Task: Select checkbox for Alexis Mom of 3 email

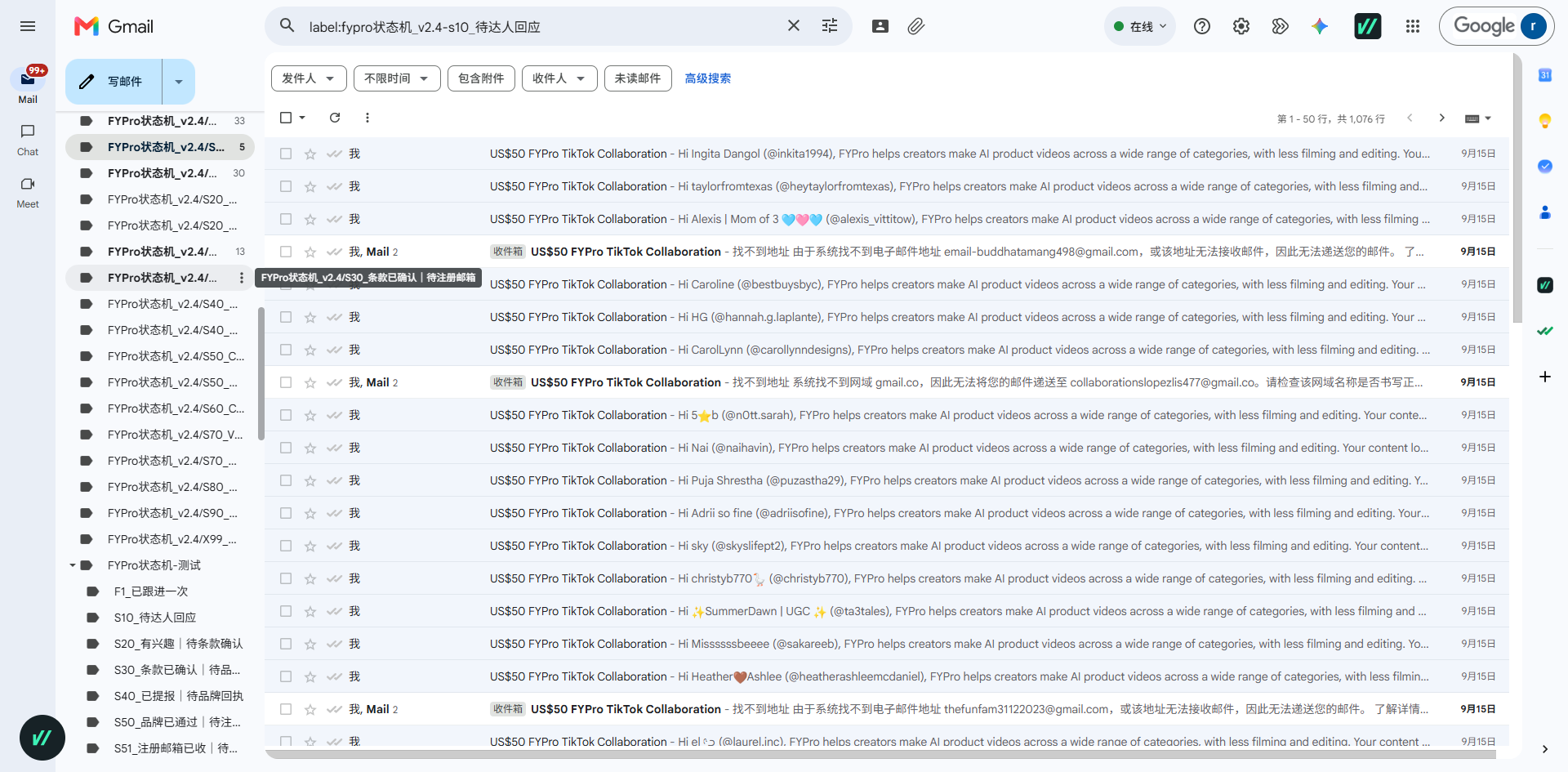Action: [286, 219]
